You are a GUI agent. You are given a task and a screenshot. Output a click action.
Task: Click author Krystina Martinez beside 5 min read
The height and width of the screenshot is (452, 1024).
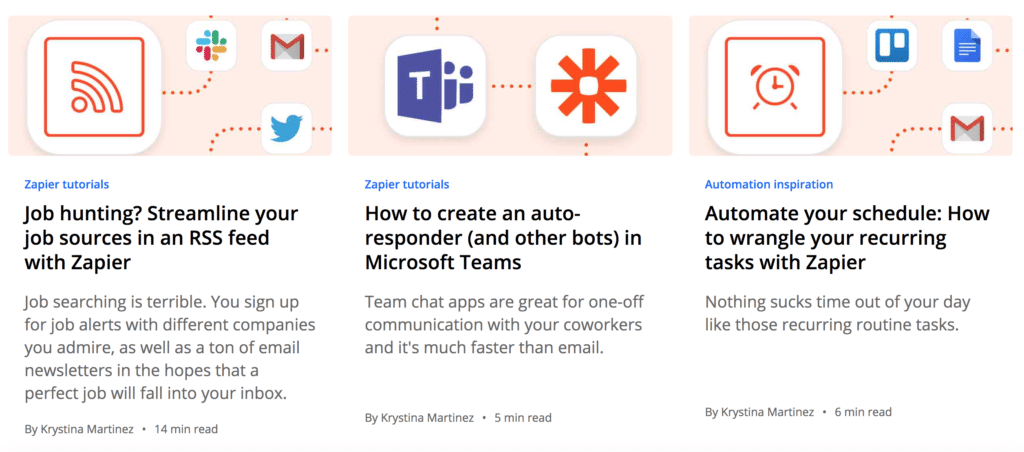point(427,417)
